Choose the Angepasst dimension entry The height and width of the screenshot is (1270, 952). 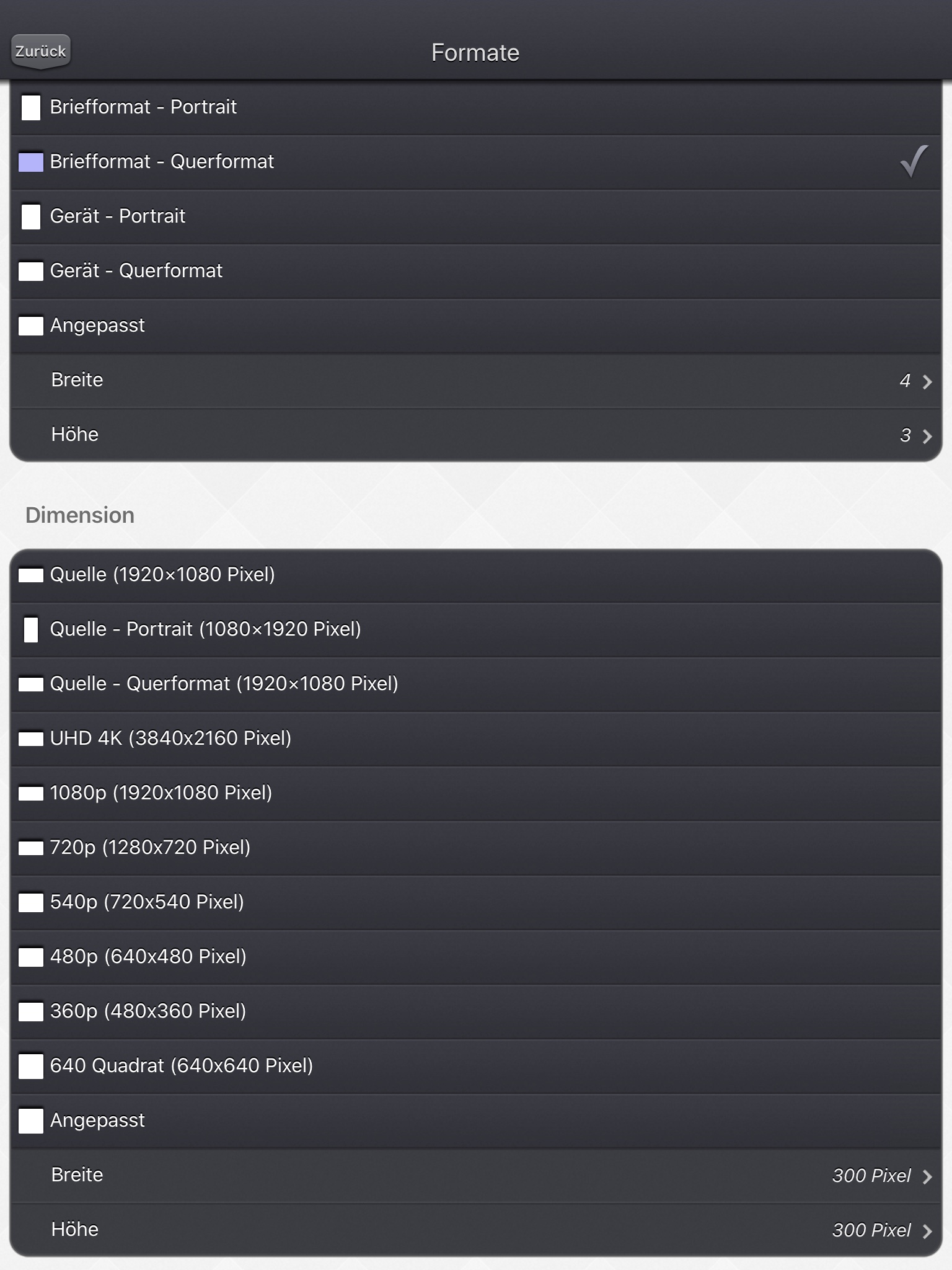pyautogui.click(x=476, y=1121)
